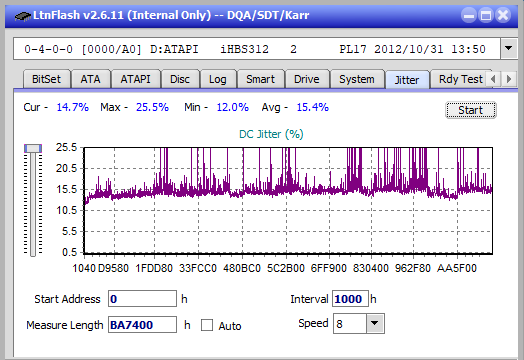This screenshot has width=524, height=360.
Task: Show the Log tab
Action: (x=218, y=79)
